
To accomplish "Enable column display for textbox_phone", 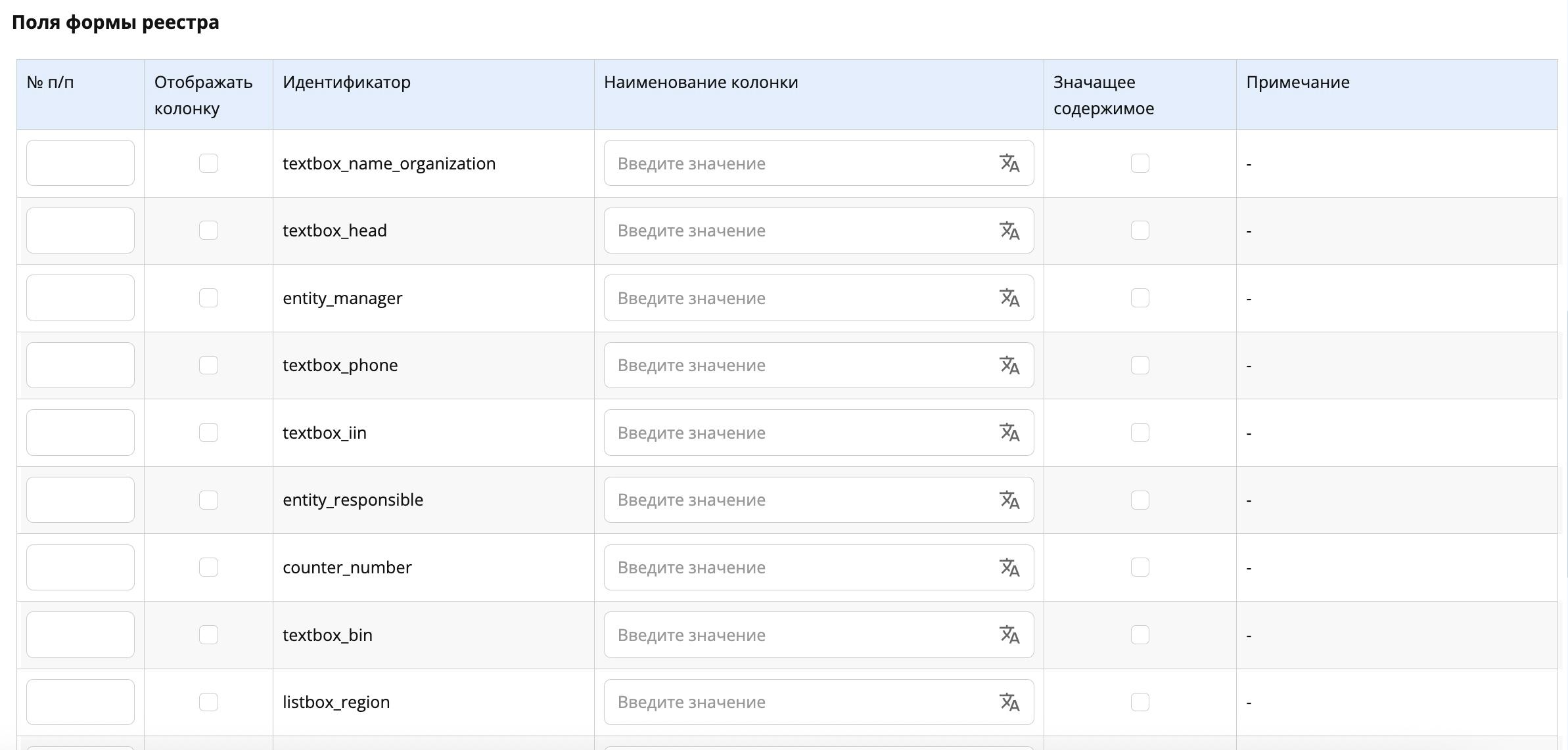I will [208, 365].
